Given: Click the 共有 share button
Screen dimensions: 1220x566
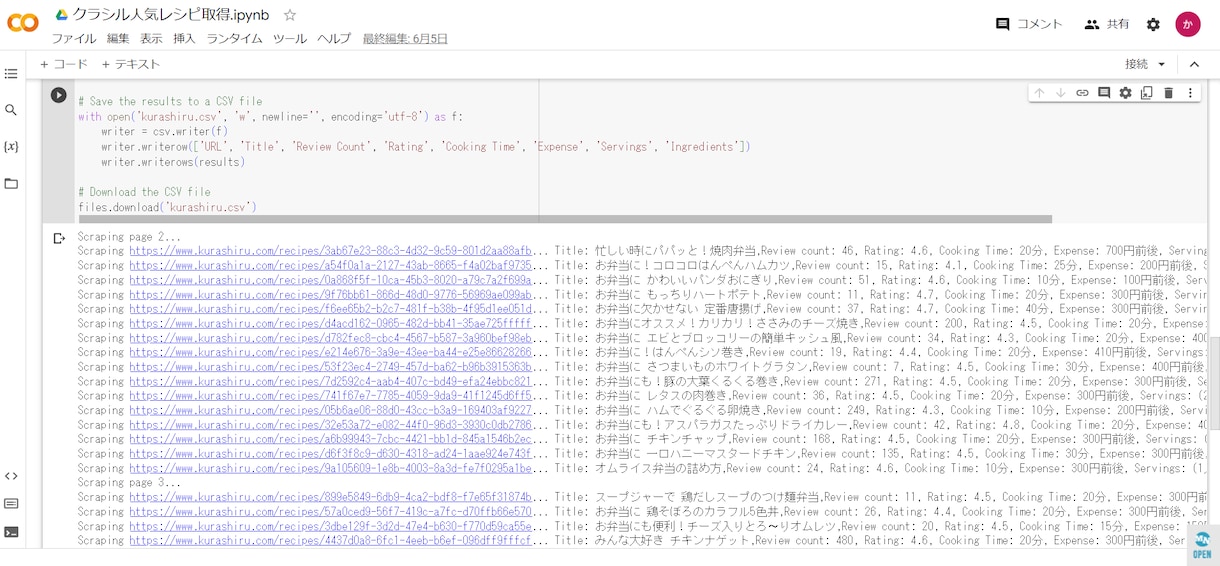Looking at the screenshot, I should [x=1107, y=24].
